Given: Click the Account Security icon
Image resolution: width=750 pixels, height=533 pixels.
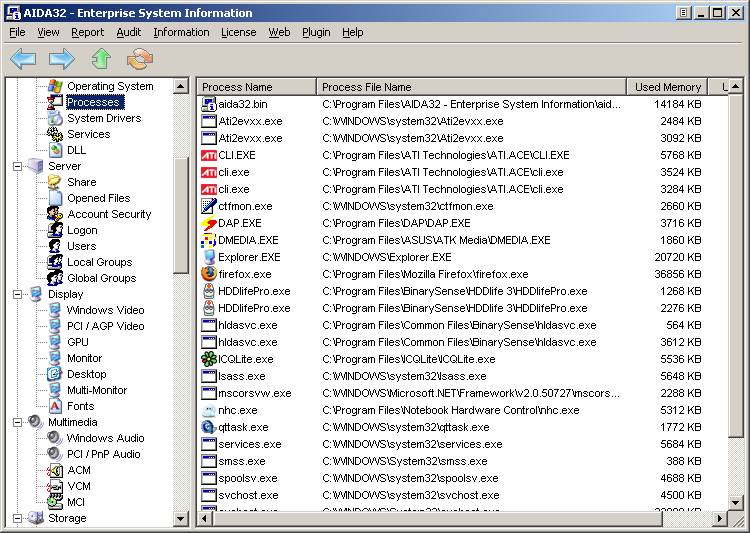Looking at the screenshot, I should pyautogui.click(x=55, y=214).
